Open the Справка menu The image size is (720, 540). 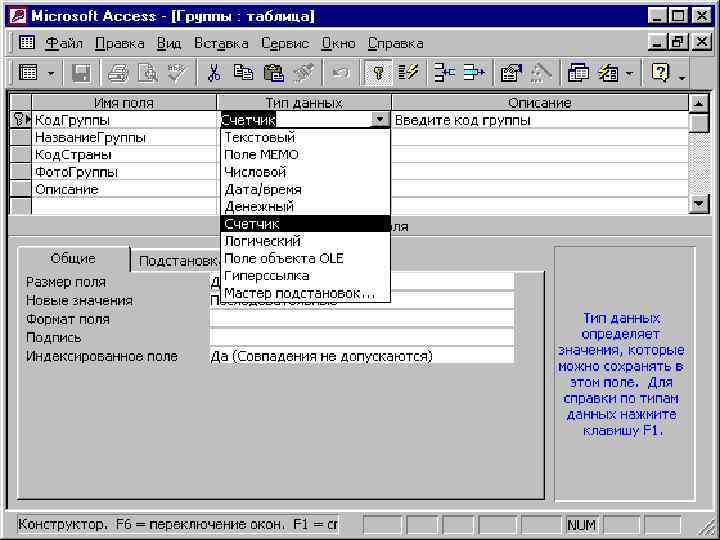(x=395, y=44)
